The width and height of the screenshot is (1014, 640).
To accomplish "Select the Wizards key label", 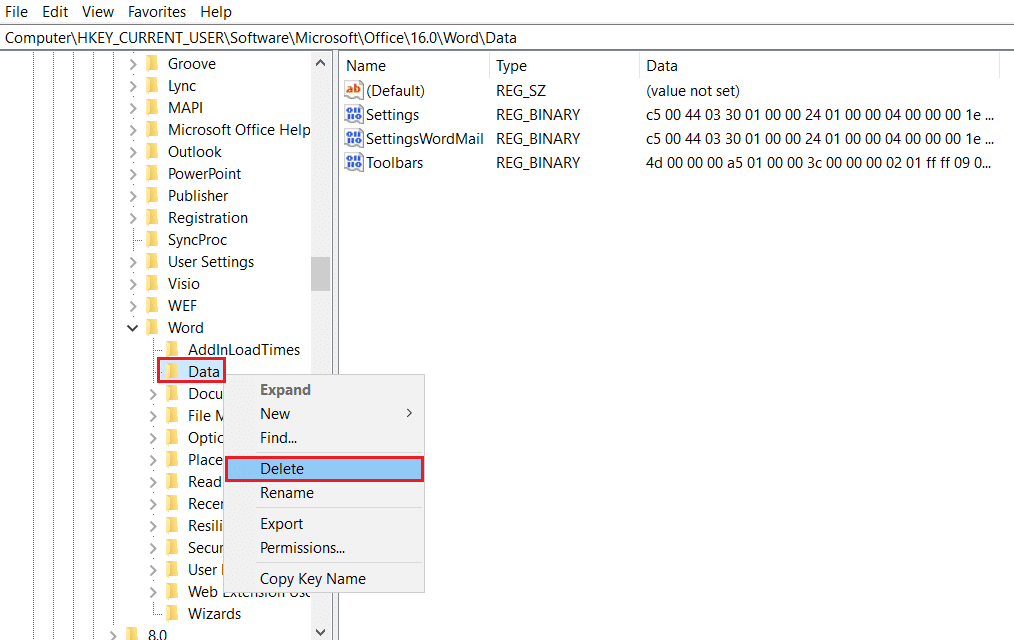I will click(215, 613).
